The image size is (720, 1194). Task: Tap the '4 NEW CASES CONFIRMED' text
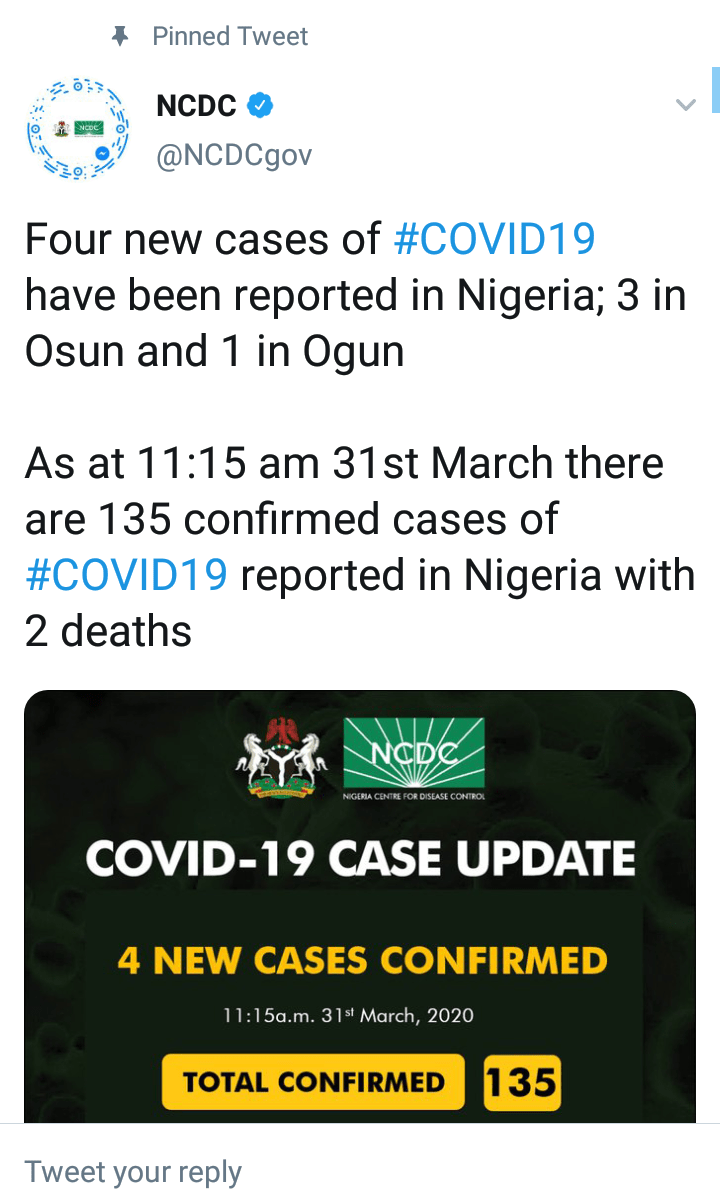(362, 961)
